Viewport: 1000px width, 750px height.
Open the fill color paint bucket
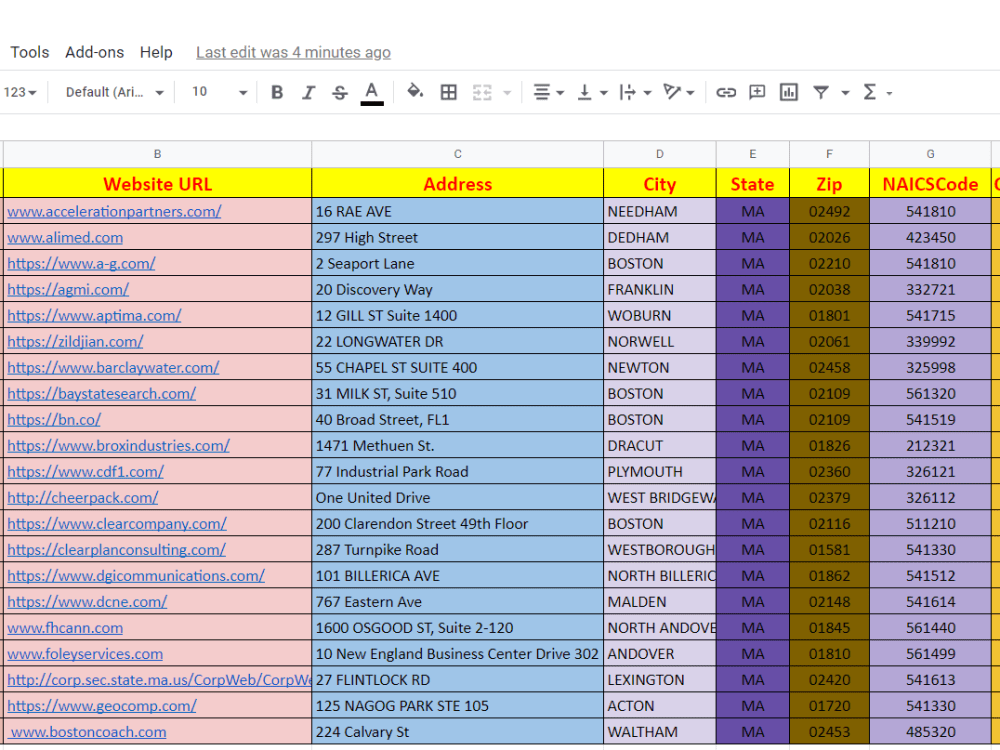click(x=415, y=92)
